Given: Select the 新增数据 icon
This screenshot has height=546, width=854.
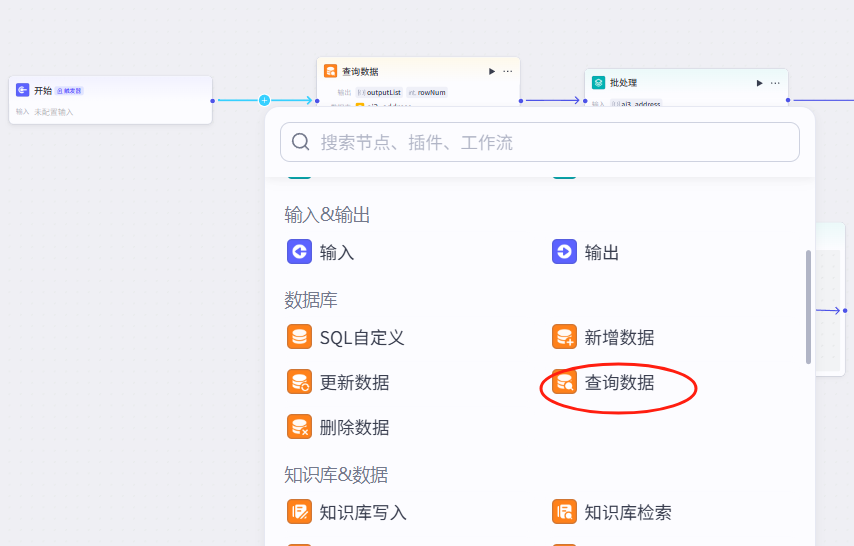Looking at the screenshot, I should pos(564,337).
